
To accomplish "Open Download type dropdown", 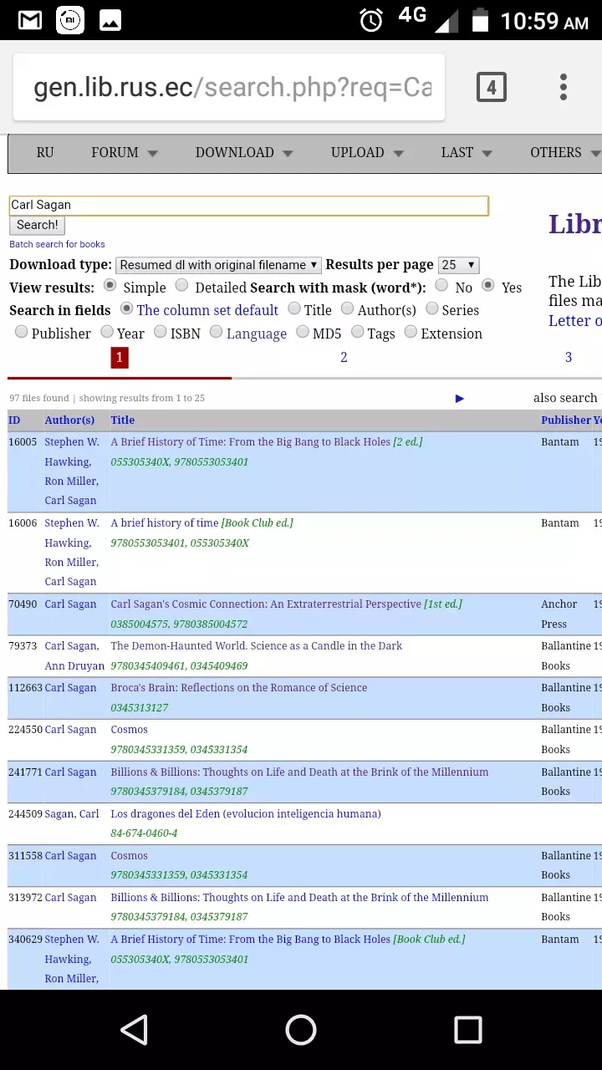I will coord(218,265).
